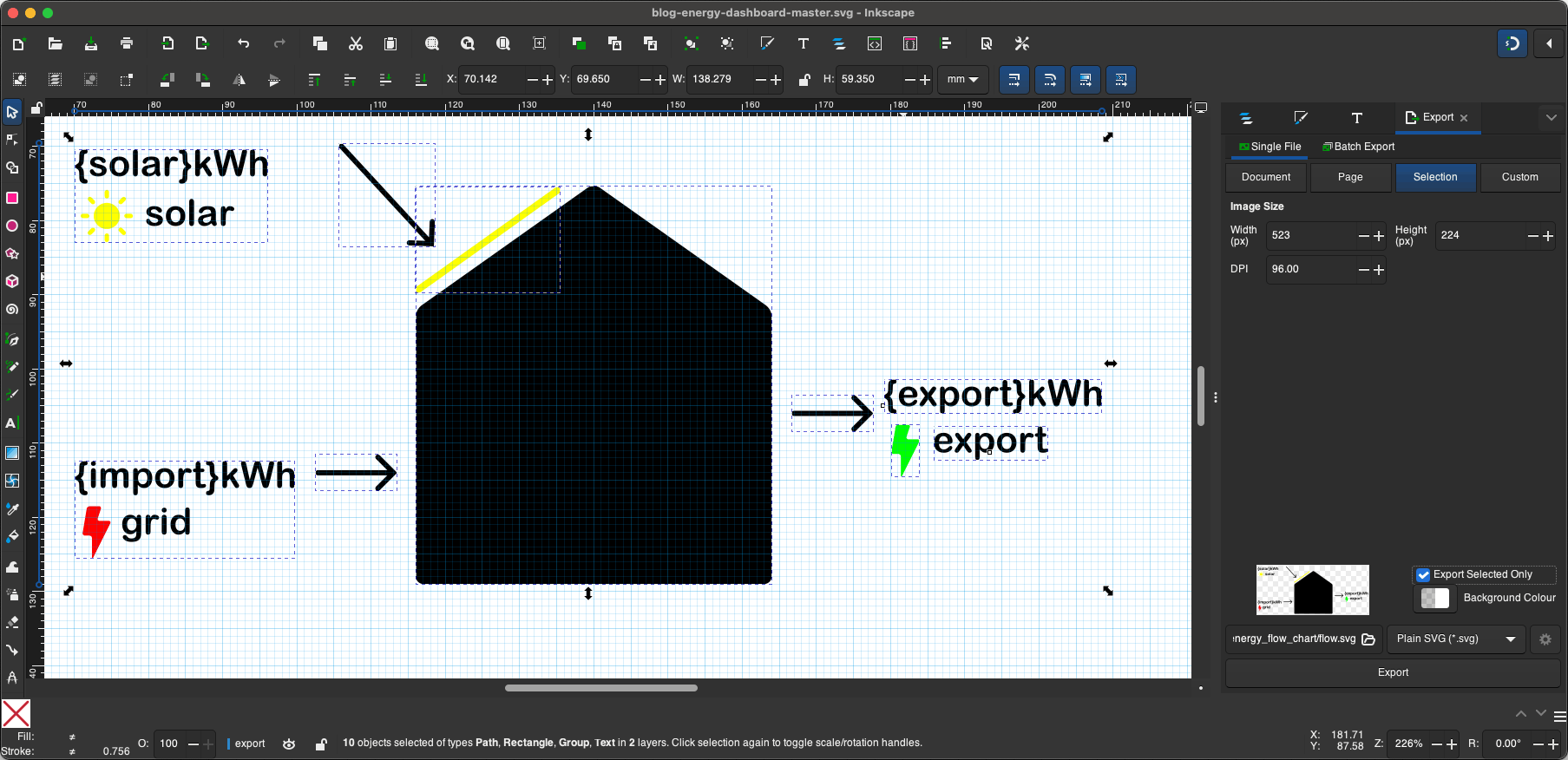Open Layers and Objects panel tab
The image size is (1568, 760).
pyautogui.click(x=1246, y=118)
